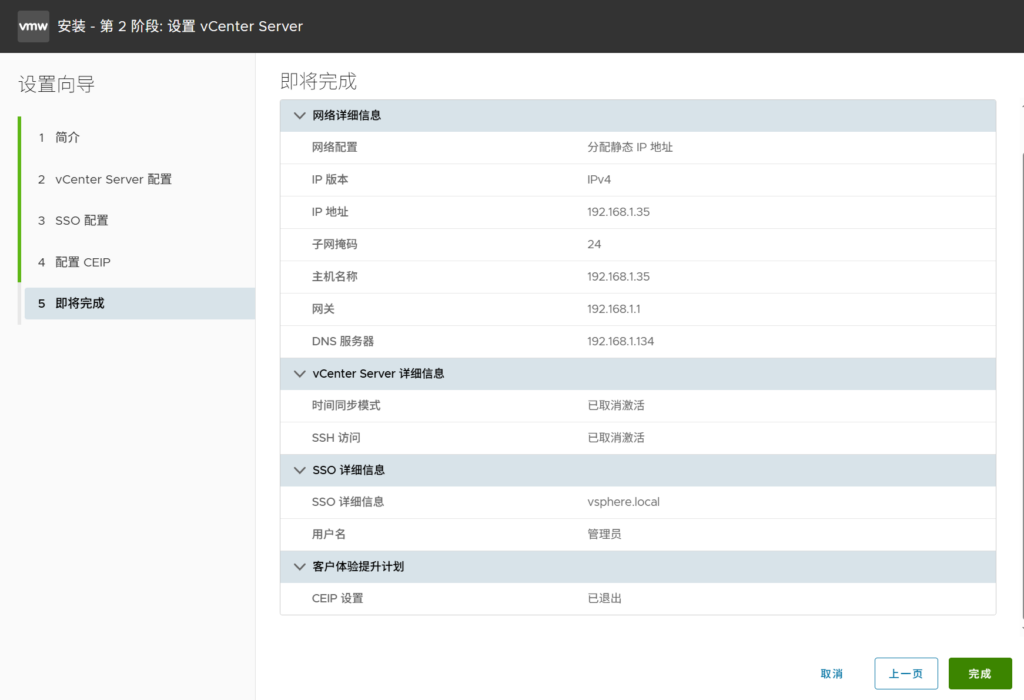The height and width of the screenshot is (700, 1024).
Task: Click the vertical scrollbar on the right
Action: pyautogui.click(x=1021, y=385)
